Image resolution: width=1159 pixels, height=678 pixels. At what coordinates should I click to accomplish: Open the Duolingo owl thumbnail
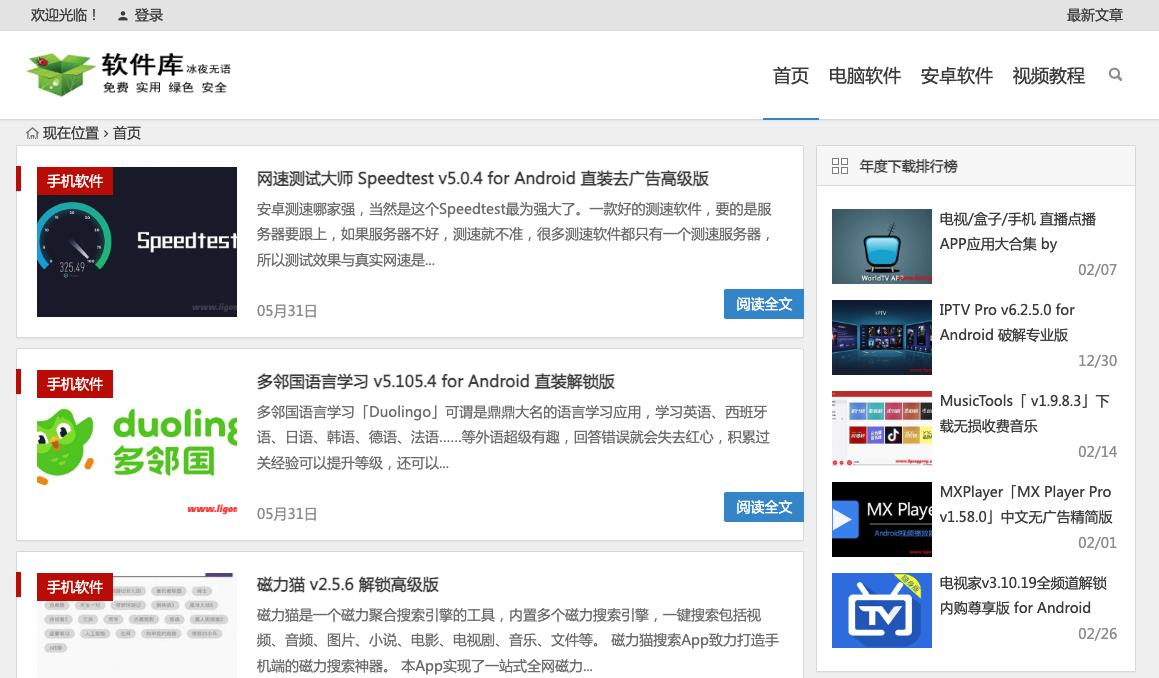pyautogui.click(x=137, y=444)
